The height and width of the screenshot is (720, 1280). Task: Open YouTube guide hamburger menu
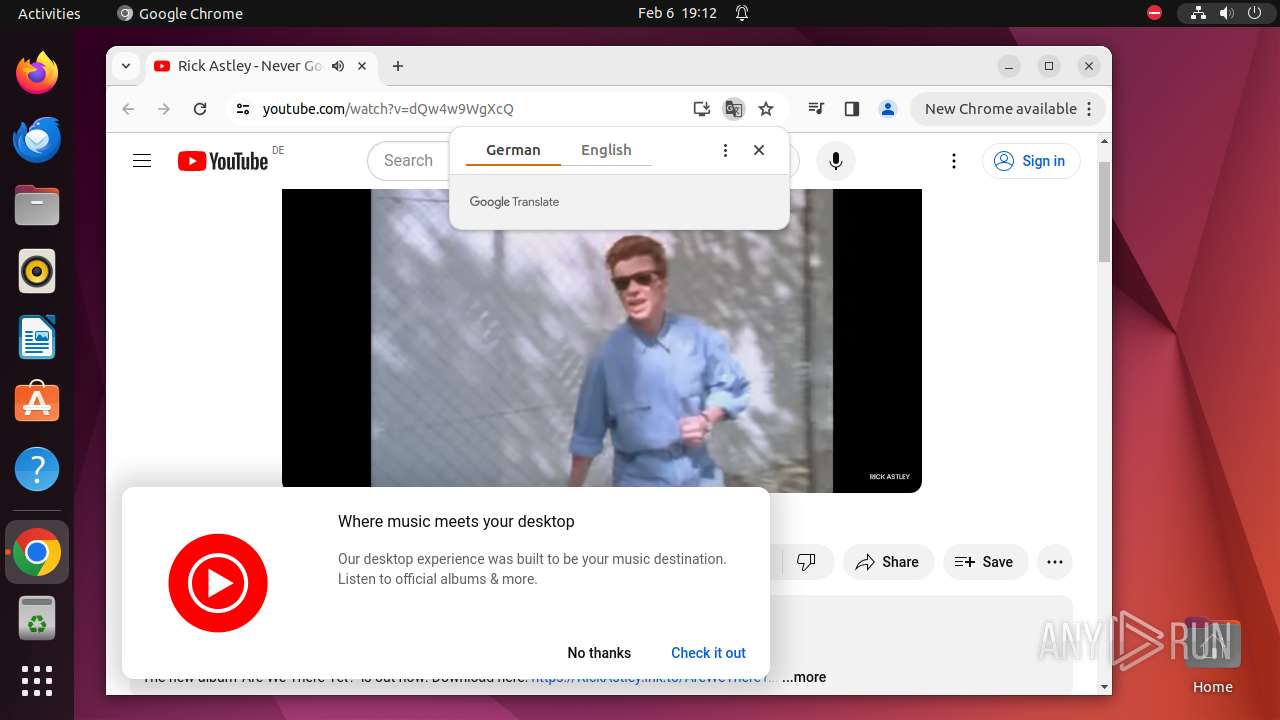(142, 161)
